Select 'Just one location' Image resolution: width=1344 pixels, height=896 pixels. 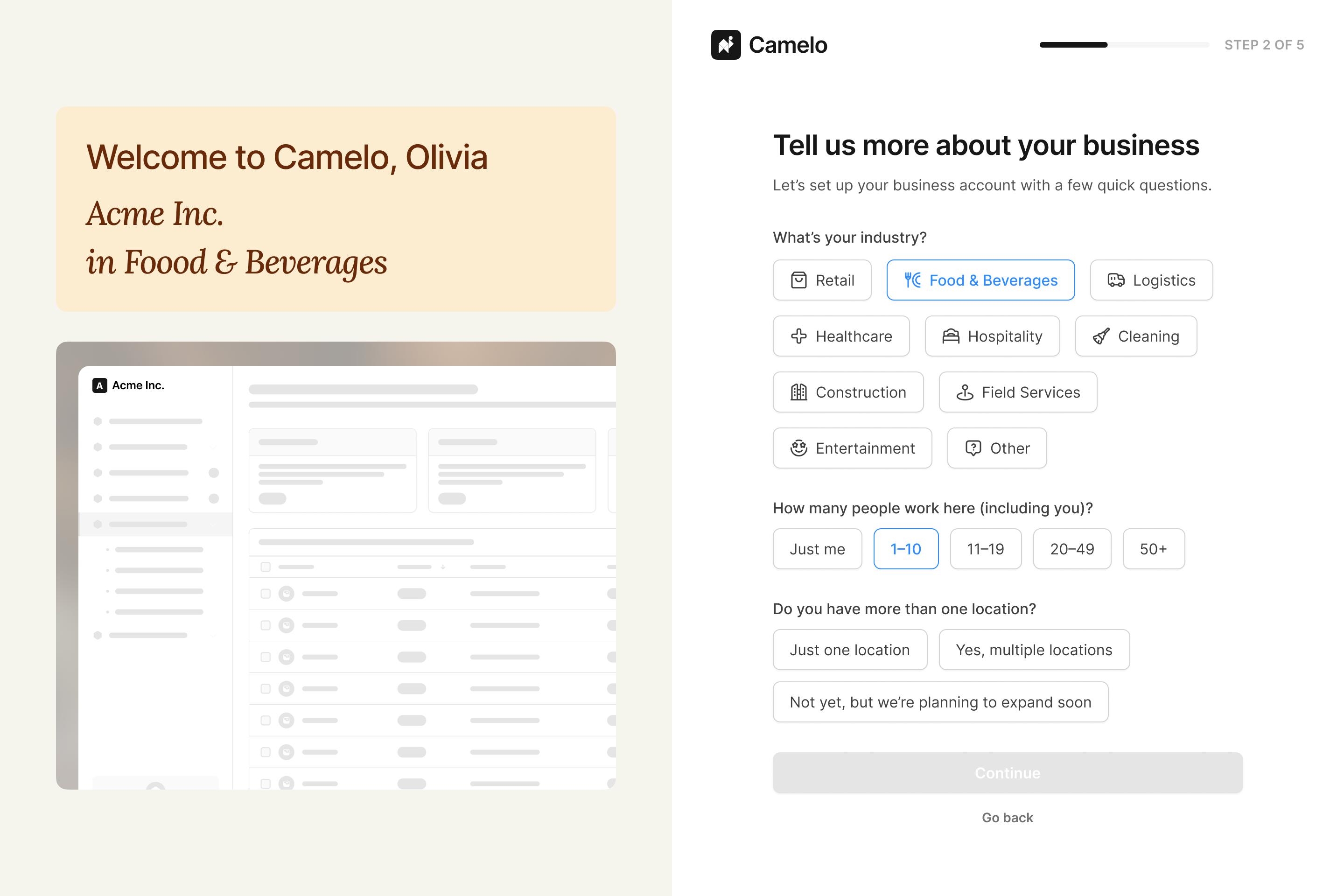pos(850,650)
